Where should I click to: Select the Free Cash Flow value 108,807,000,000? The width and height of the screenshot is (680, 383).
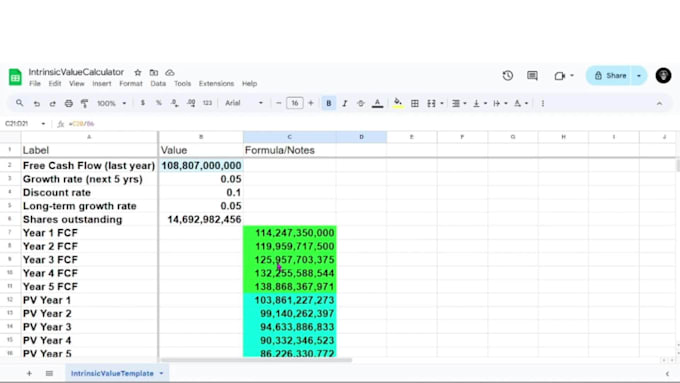(x=201, y=166)
